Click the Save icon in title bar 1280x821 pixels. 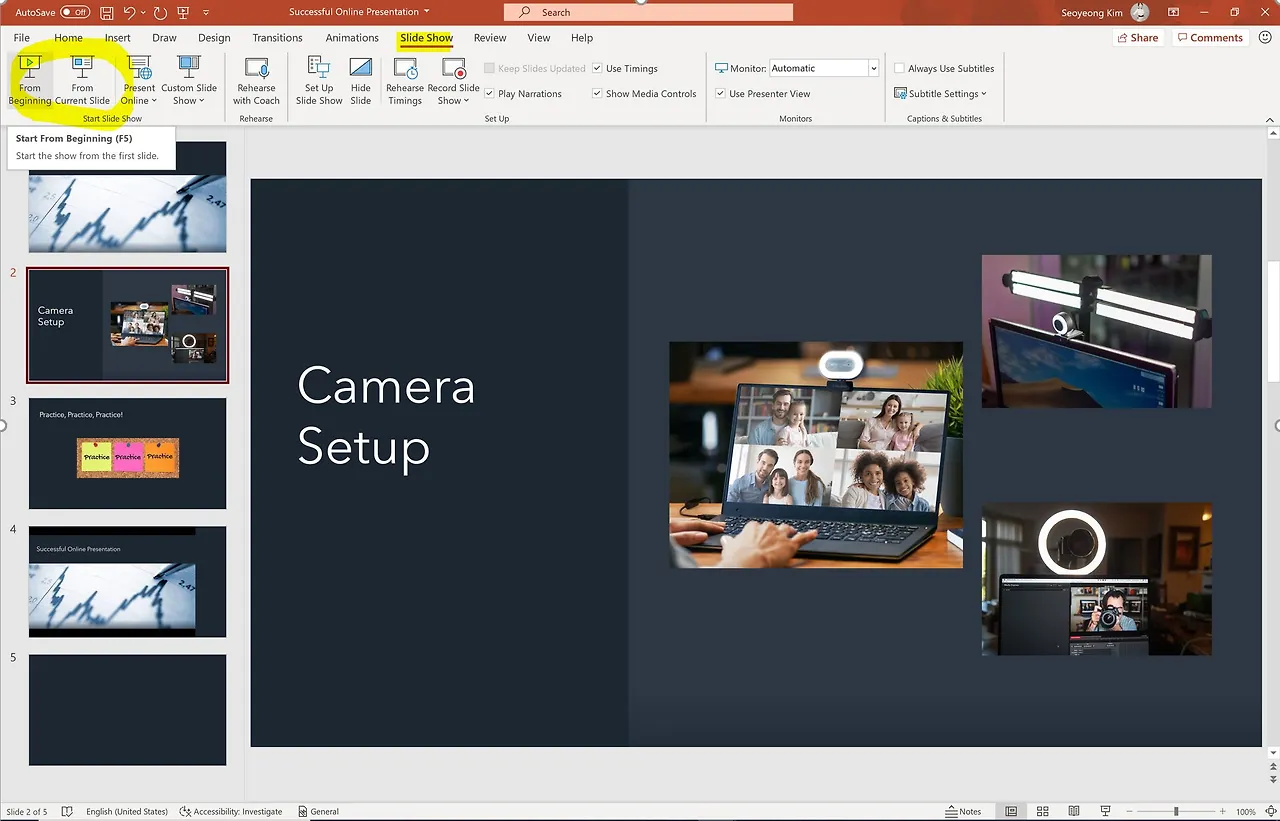107,13
